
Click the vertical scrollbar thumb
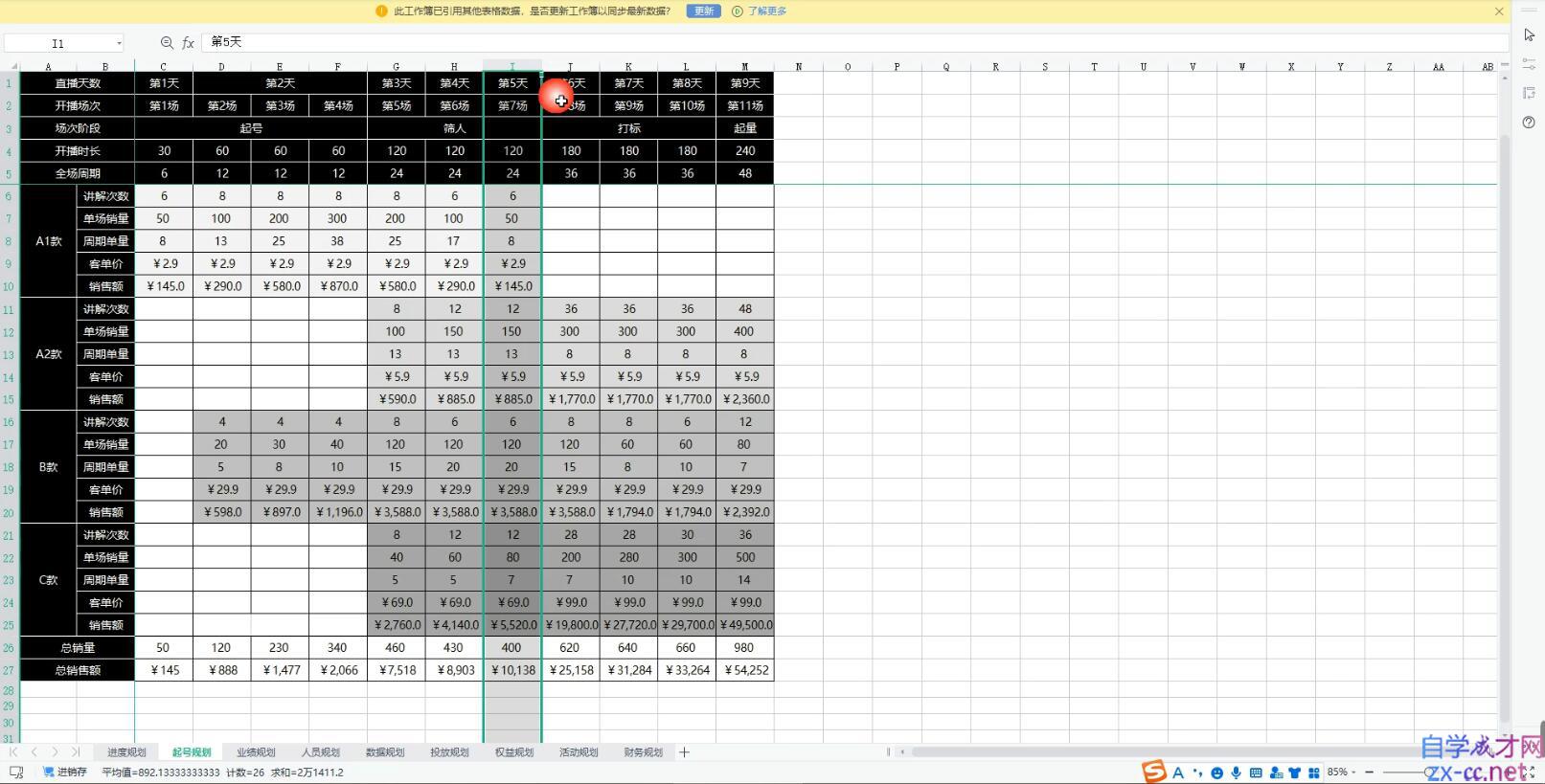point(1505,428)
